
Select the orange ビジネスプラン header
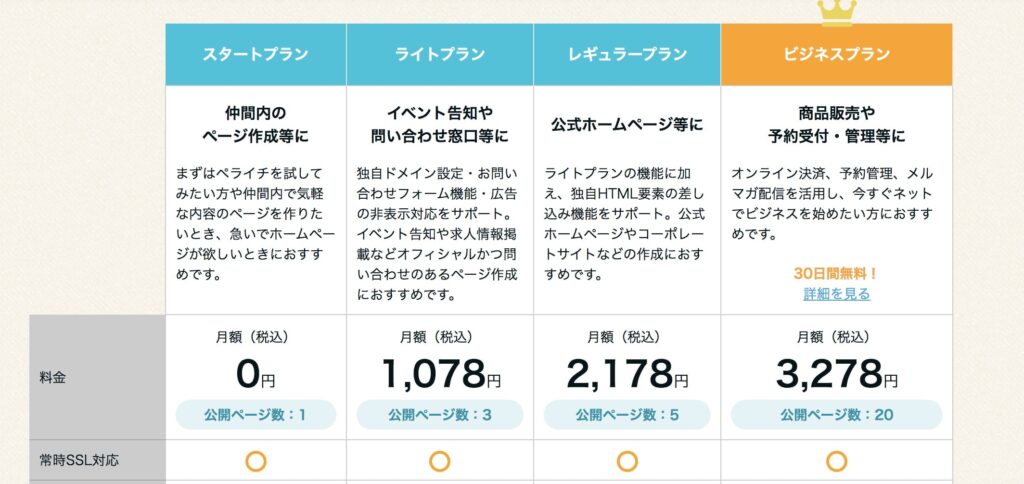837,54
